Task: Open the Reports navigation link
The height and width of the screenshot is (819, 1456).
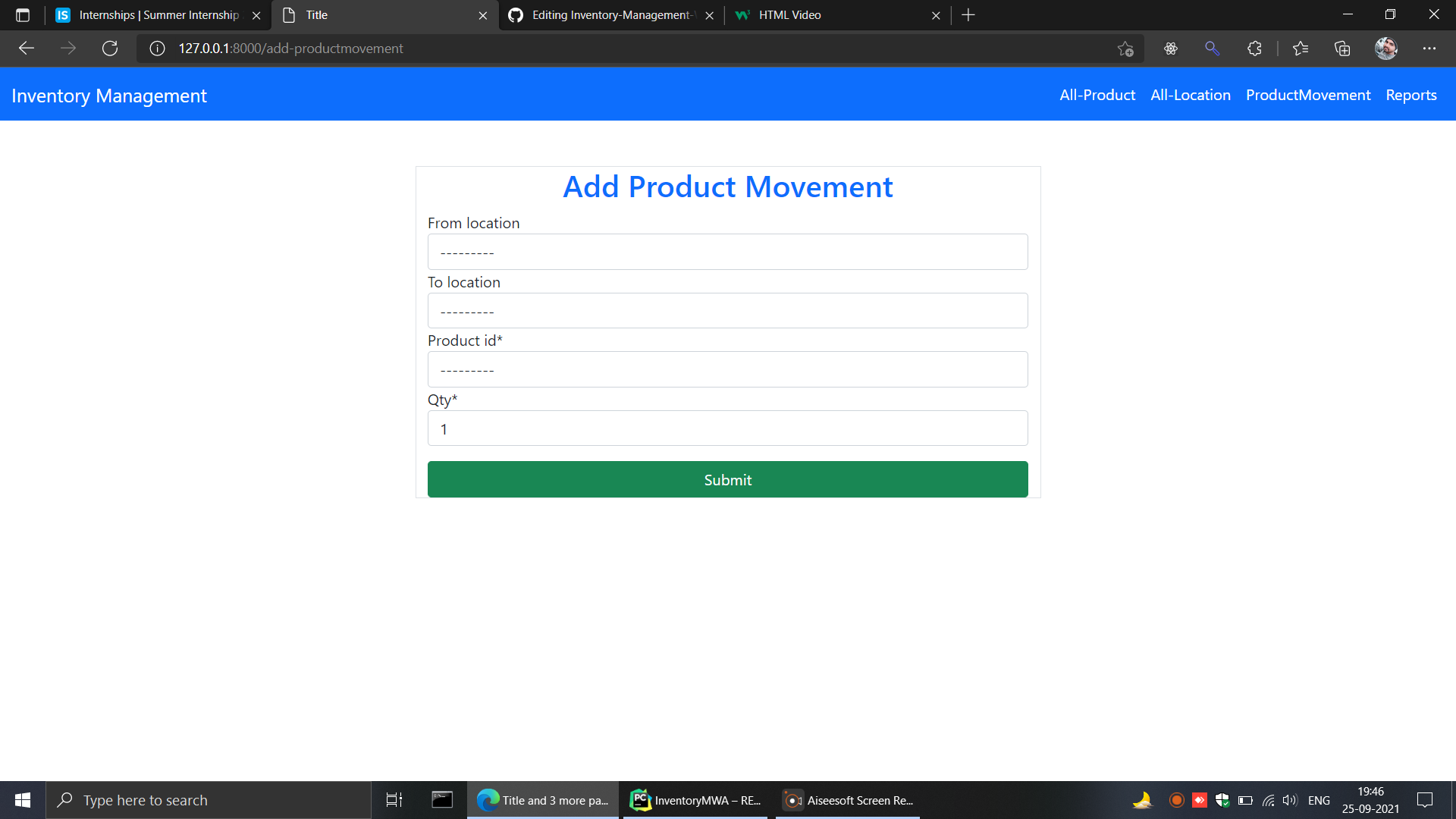Action: 1410,95
